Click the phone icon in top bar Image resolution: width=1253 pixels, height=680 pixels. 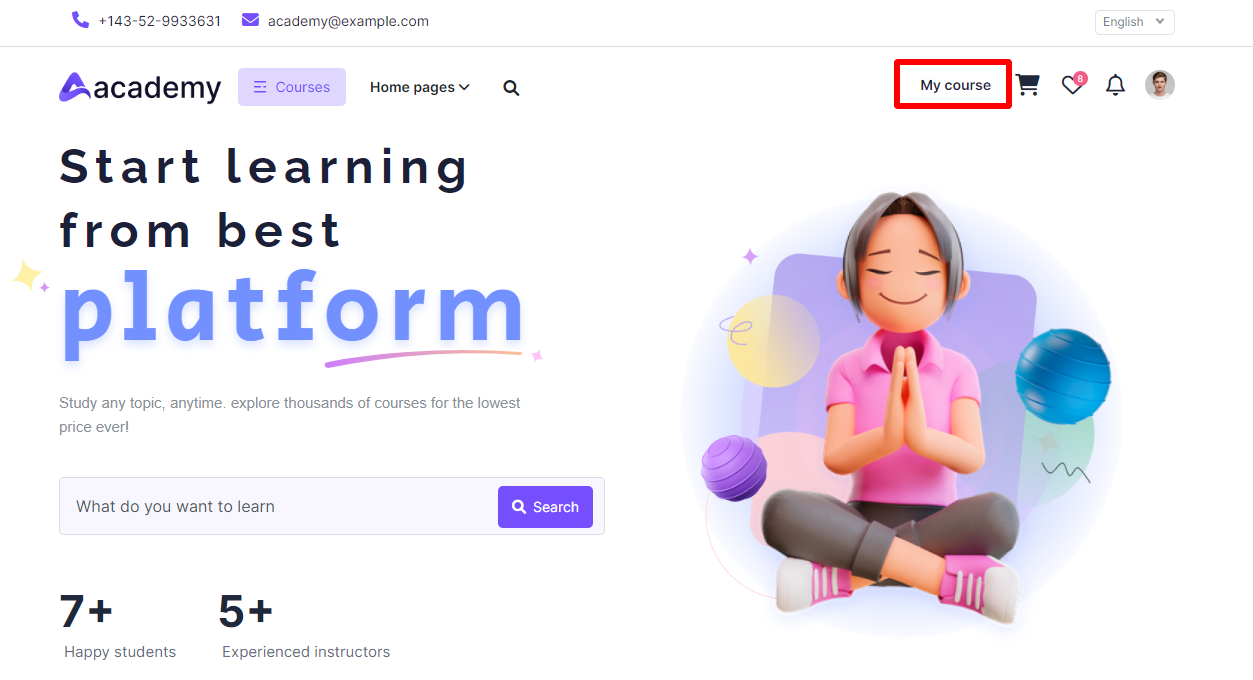(x=80, y=20)
